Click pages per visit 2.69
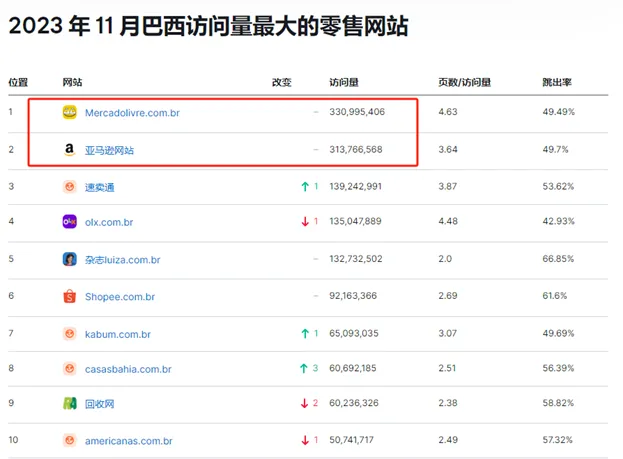Image resolution: width=623 pixels, height=459 pixels. click(x=448, y=296)
